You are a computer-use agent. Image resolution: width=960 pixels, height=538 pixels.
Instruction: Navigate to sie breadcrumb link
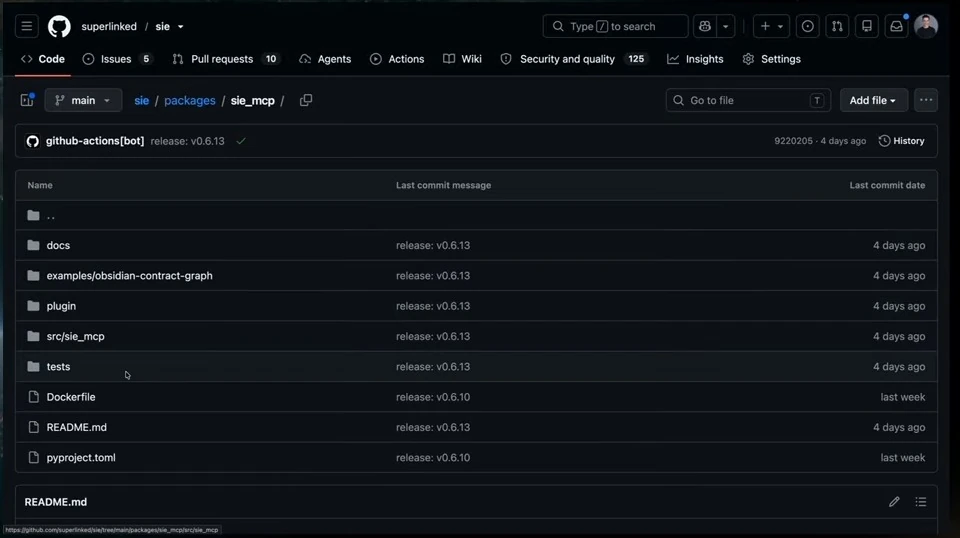pos(141,100)
